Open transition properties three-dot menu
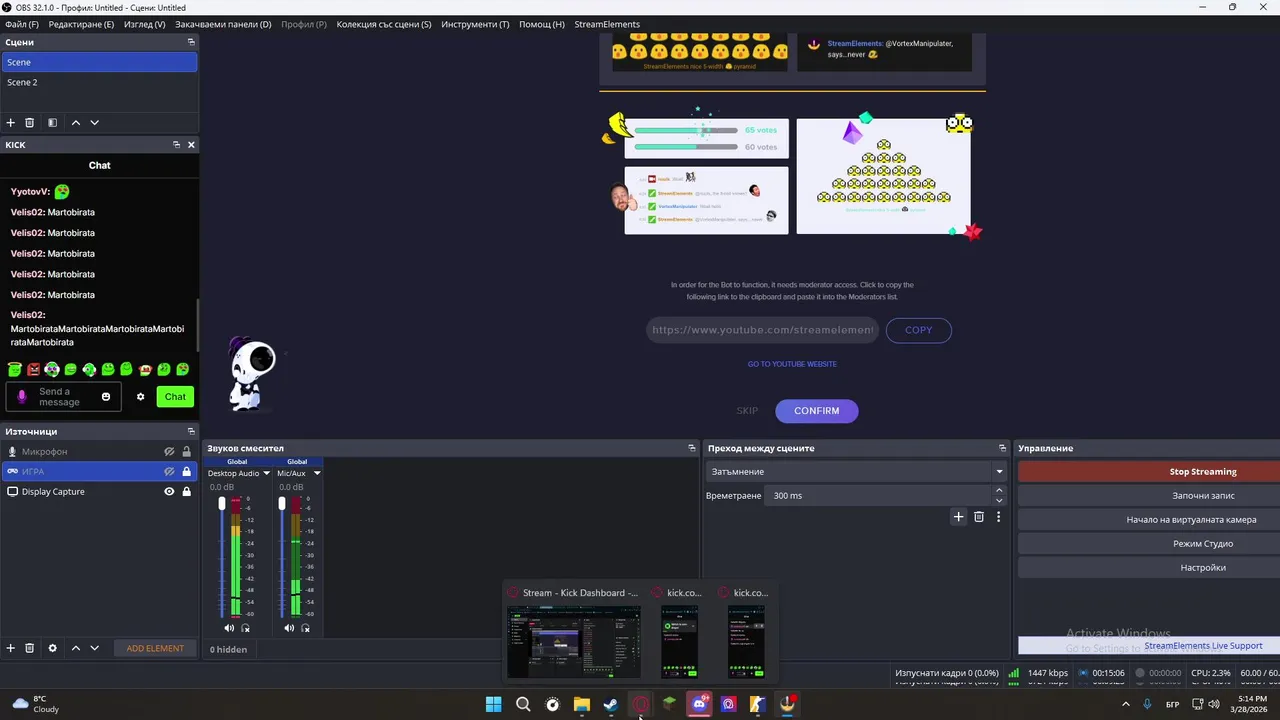Viewport: 1280px width, 720px height. [998, 517]
